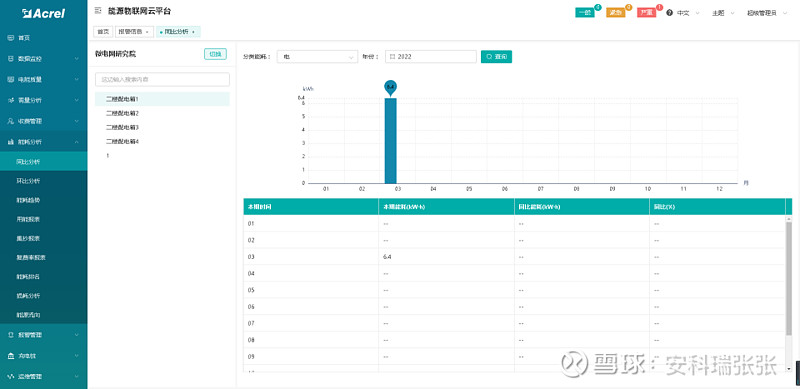This screenshot has height=389, width=800.
Task: Open the help question-mark icon
Action: [x=669, y=13]
